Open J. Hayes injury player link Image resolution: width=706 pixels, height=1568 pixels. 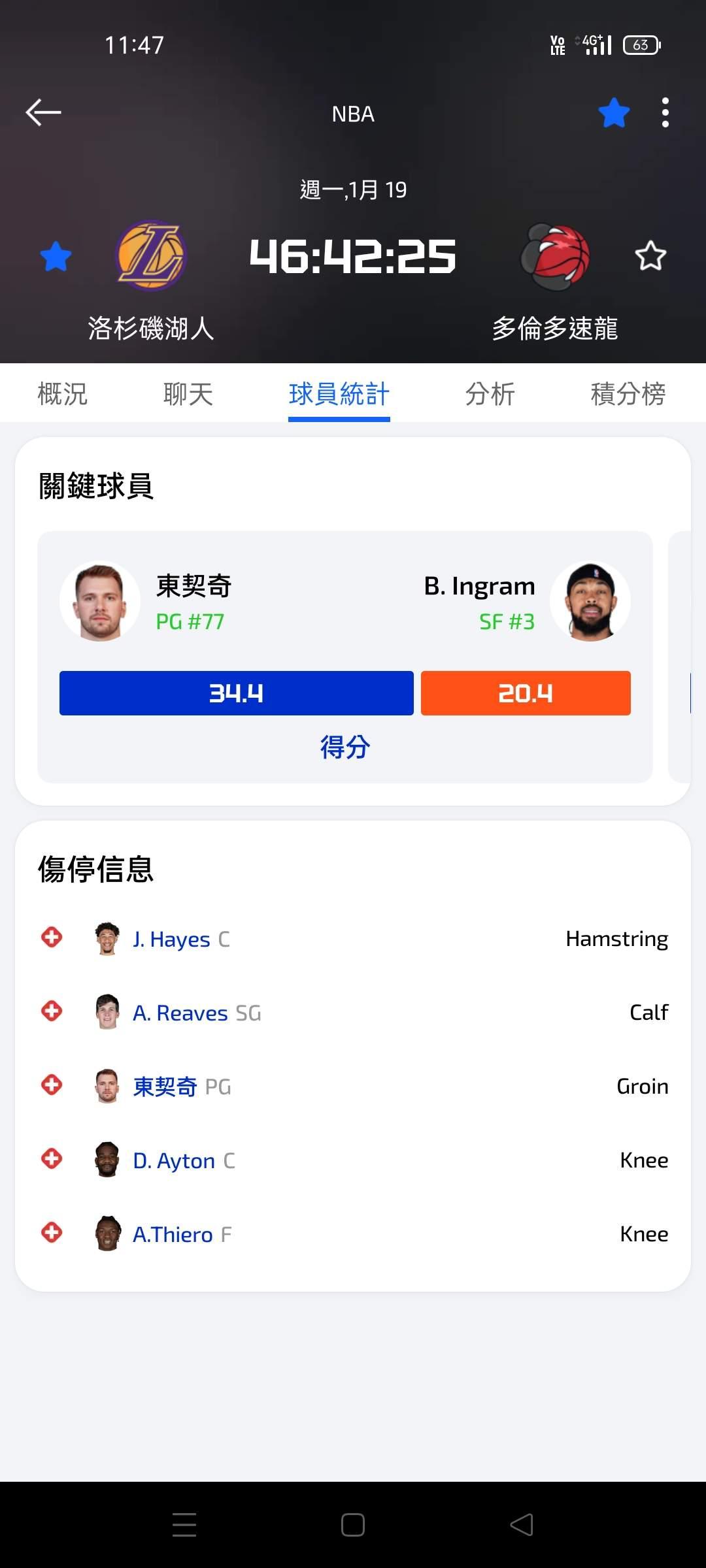[x=171, y=939]
